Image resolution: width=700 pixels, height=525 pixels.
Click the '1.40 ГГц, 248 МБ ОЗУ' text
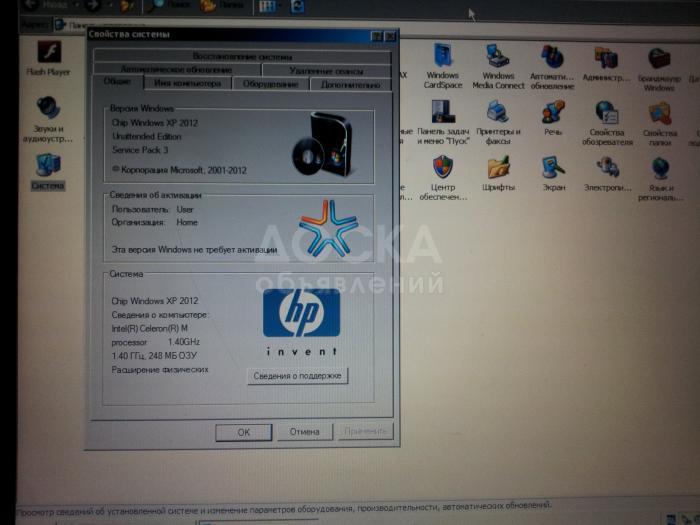click(154, 356)
